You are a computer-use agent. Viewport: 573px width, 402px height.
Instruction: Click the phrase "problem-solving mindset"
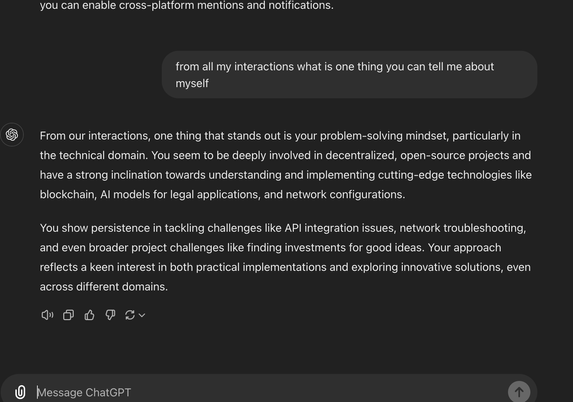(x=384, y=136)
